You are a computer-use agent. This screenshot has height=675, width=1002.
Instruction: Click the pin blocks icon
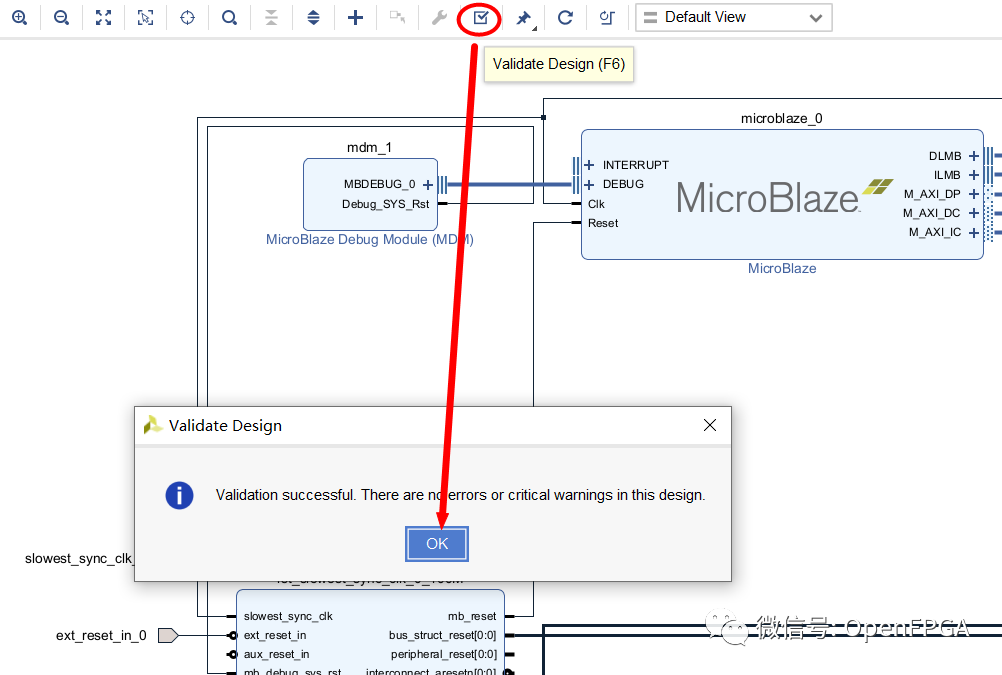(524, 18)
